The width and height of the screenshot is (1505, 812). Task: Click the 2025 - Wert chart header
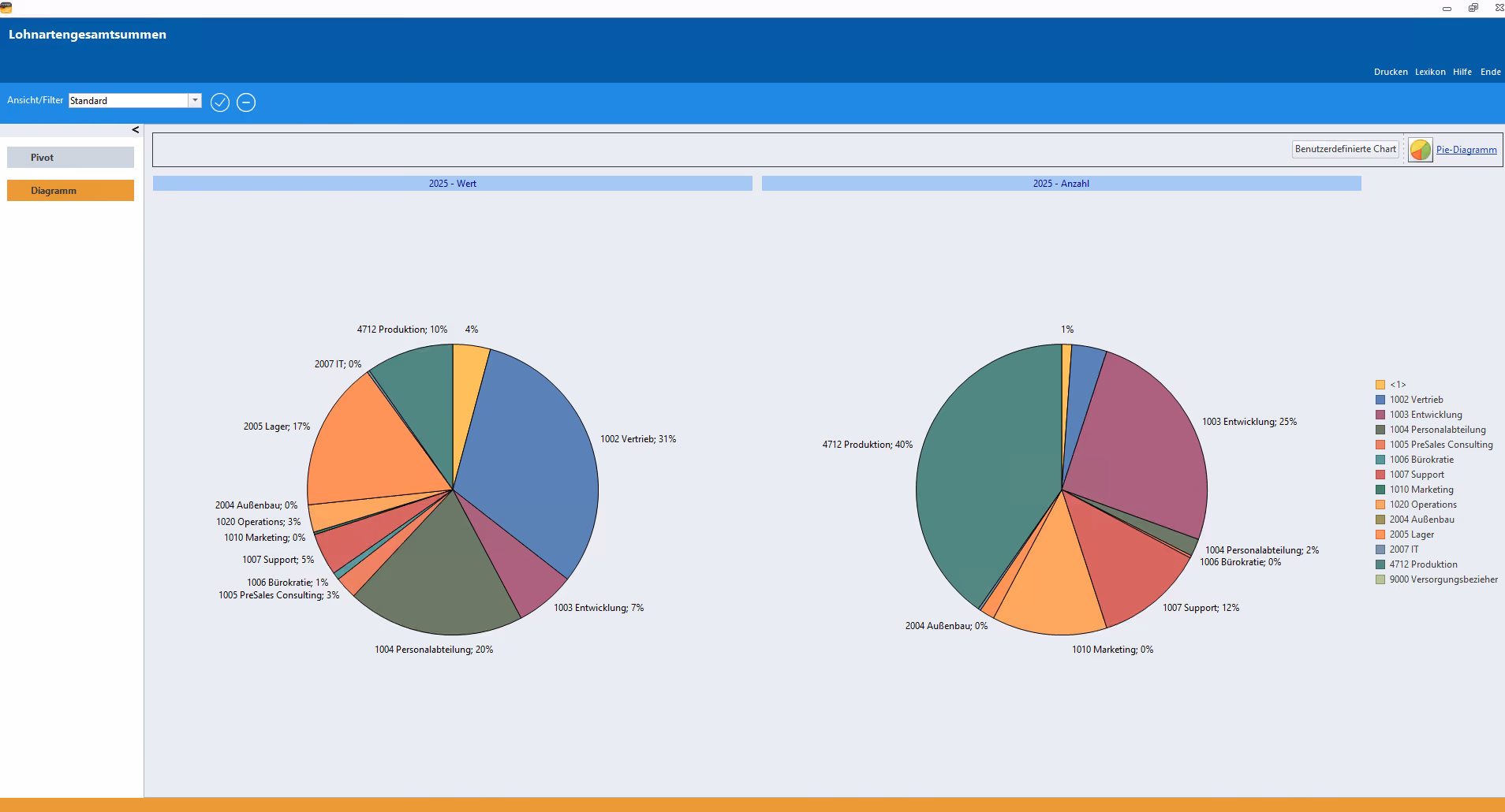(x=453, y=184)
